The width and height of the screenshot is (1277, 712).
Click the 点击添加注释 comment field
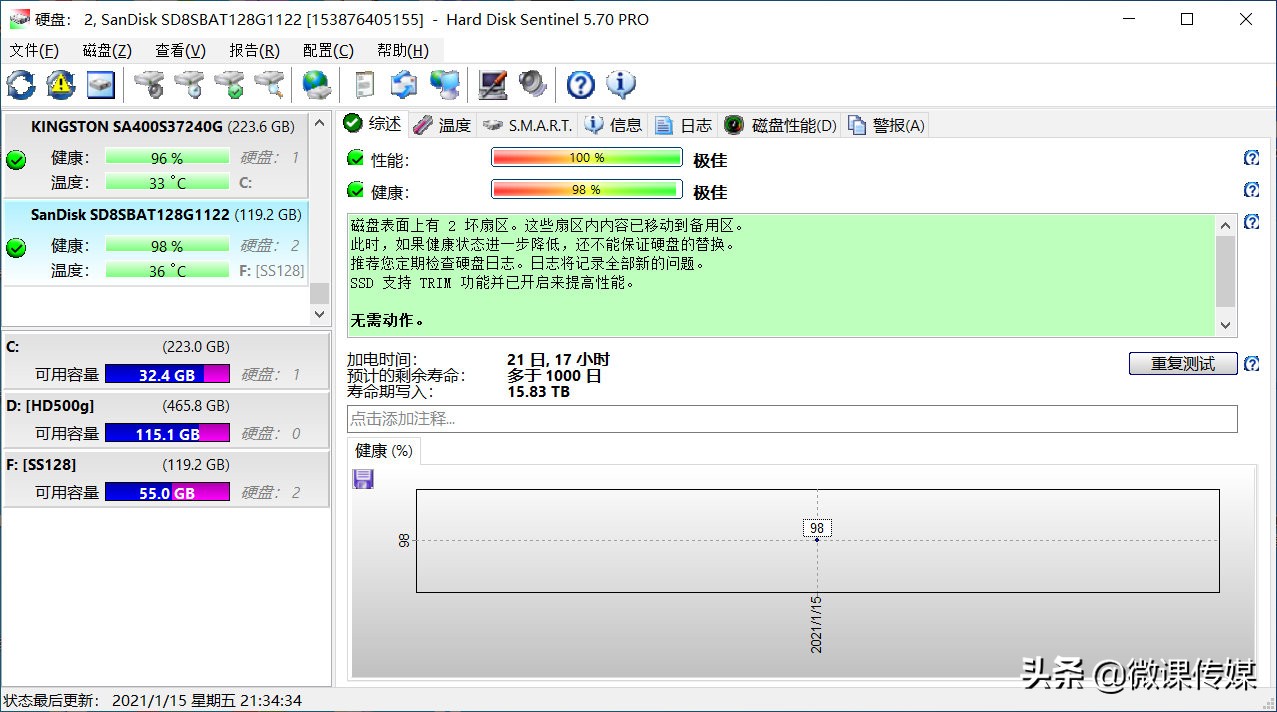(x=600, y=418)
